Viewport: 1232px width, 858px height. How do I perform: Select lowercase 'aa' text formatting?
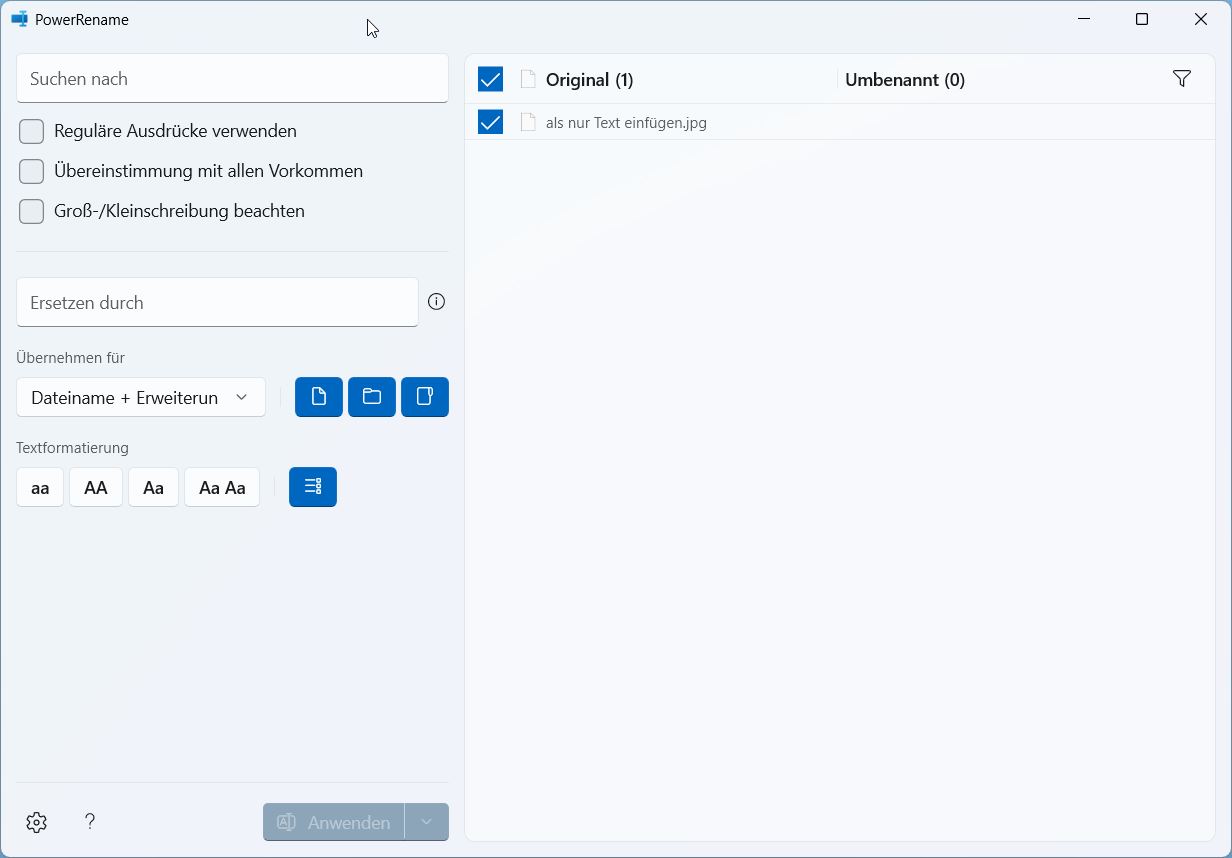(x=40, y=487)
